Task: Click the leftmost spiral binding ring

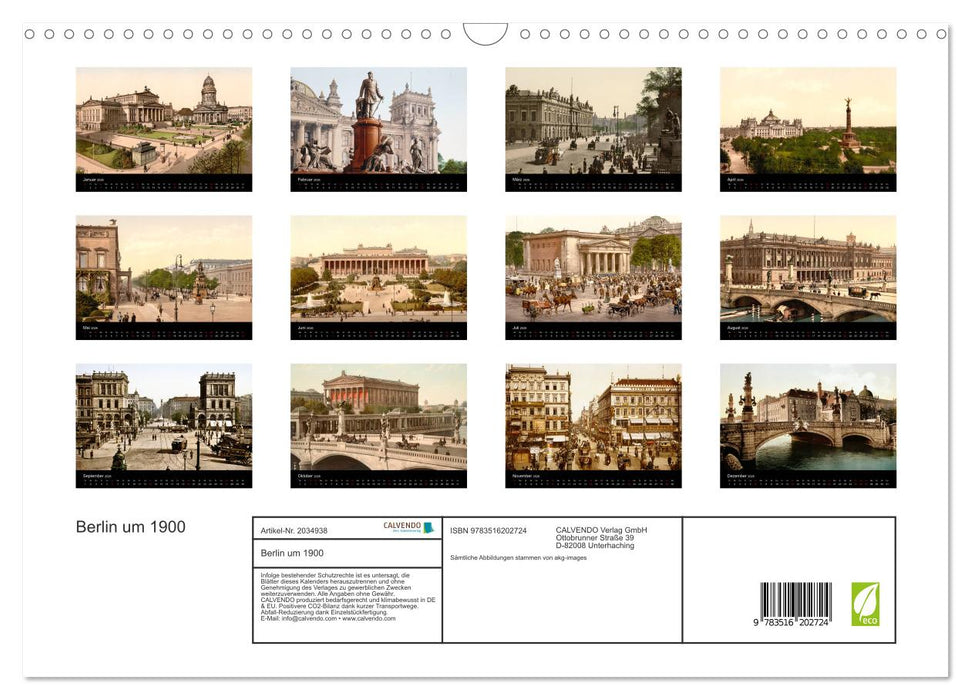Action: pyautogui.click(x=30, y=33)
